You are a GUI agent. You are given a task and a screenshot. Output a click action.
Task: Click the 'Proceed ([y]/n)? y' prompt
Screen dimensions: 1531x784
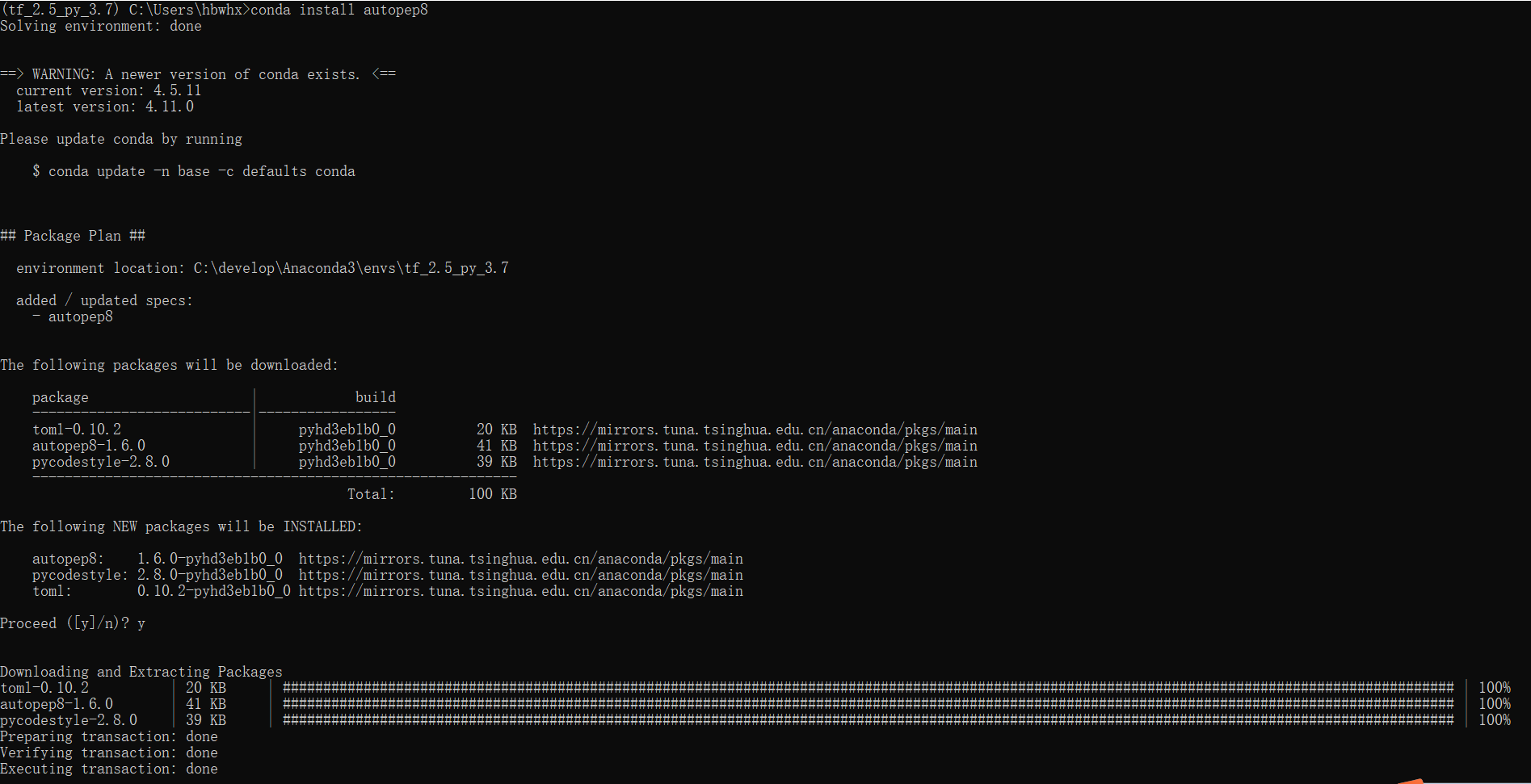pyautogui.click(x=73, y=623)
